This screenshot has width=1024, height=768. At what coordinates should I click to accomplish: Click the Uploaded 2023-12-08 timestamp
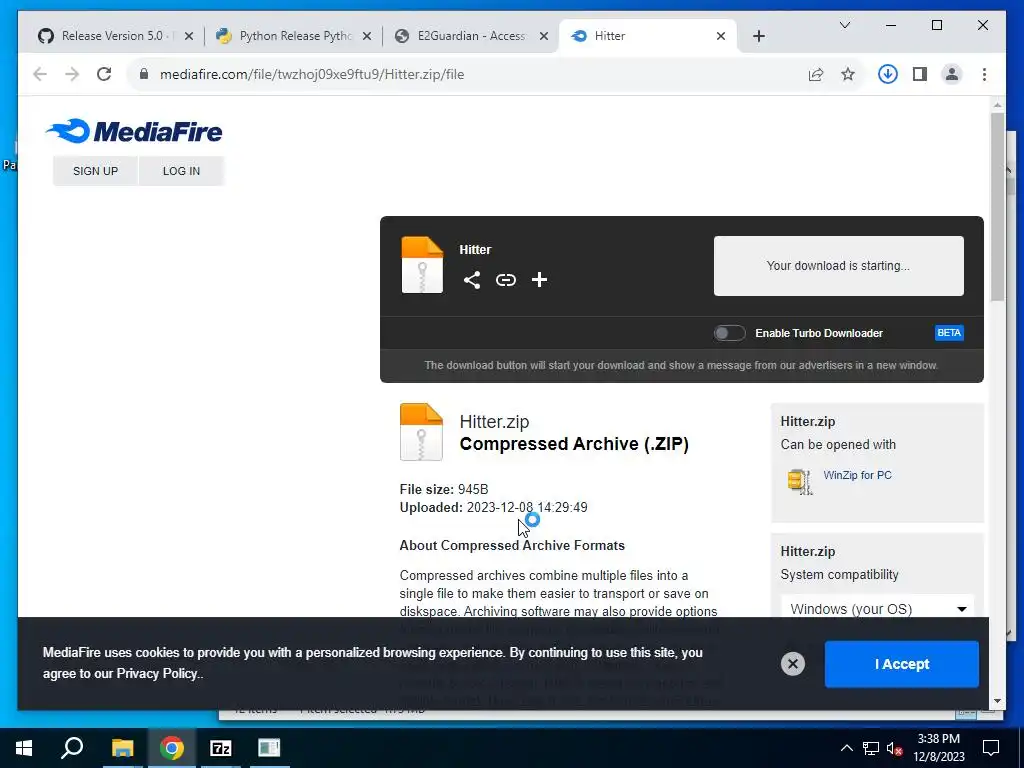[493, 507]
